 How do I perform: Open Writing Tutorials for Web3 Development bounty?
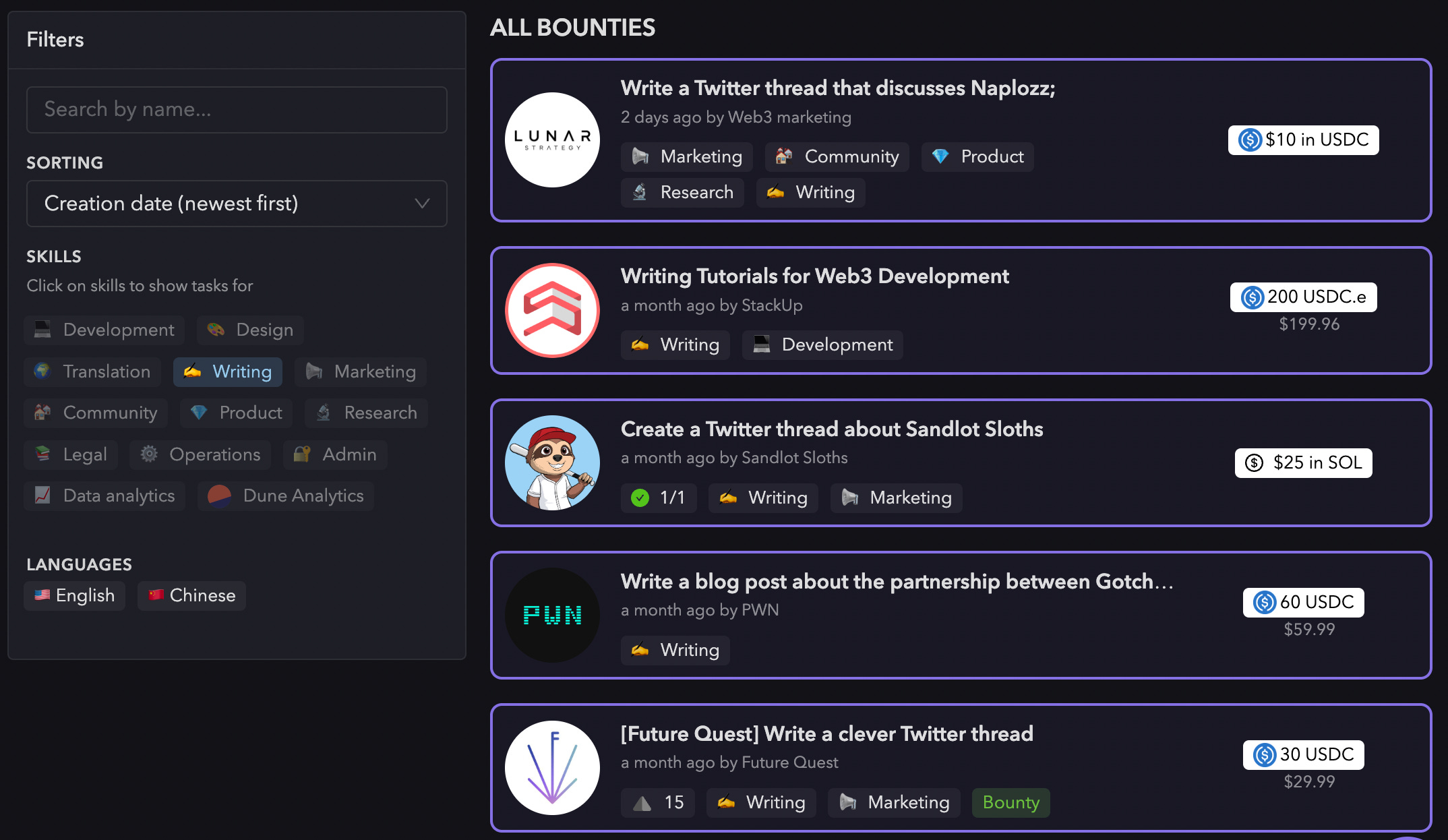(814, 276)
